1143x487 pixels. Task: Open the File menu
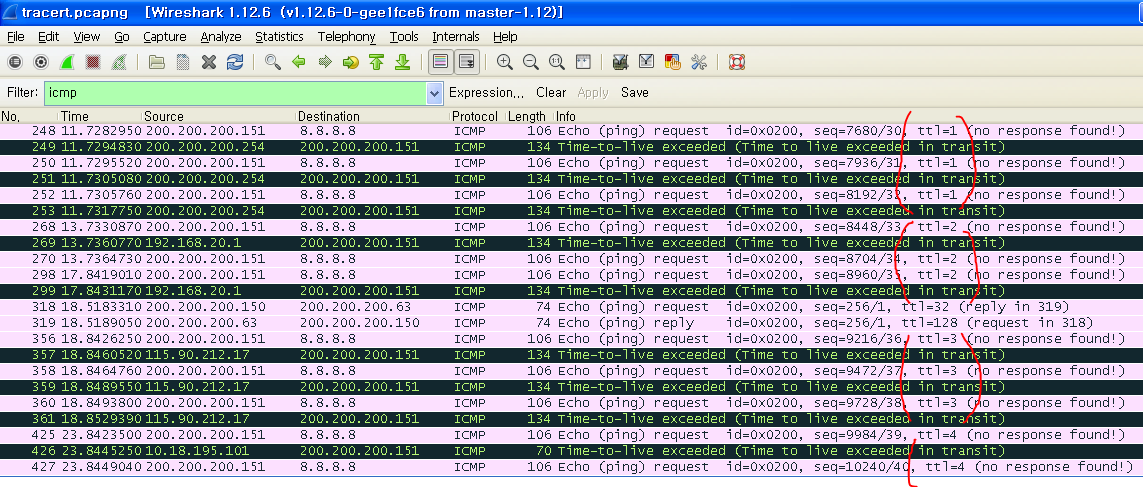pyautogui.click(x=15, y=36)
